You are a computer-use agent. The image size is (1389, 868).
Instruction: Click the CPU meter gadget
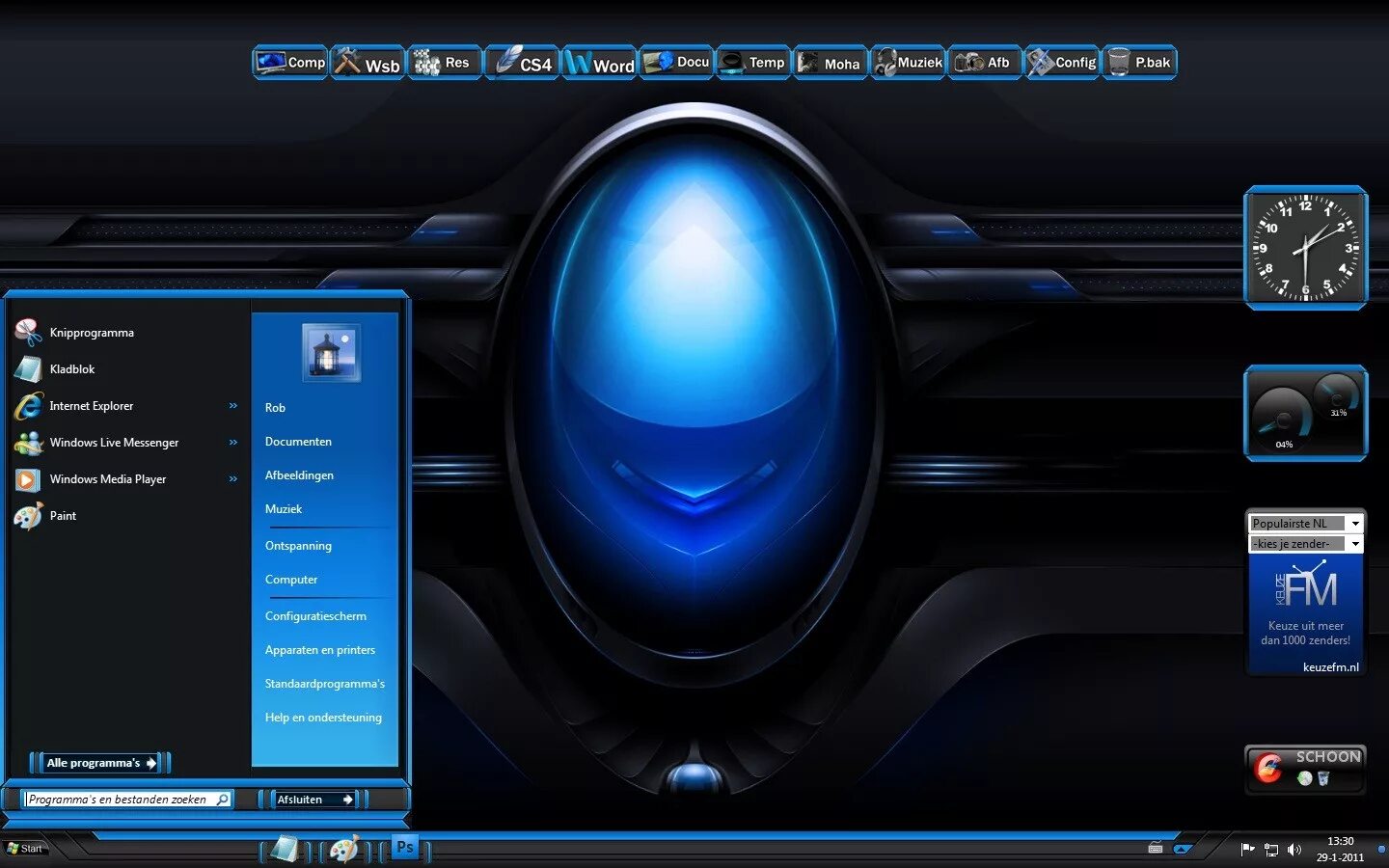[x=1306, y=413]
